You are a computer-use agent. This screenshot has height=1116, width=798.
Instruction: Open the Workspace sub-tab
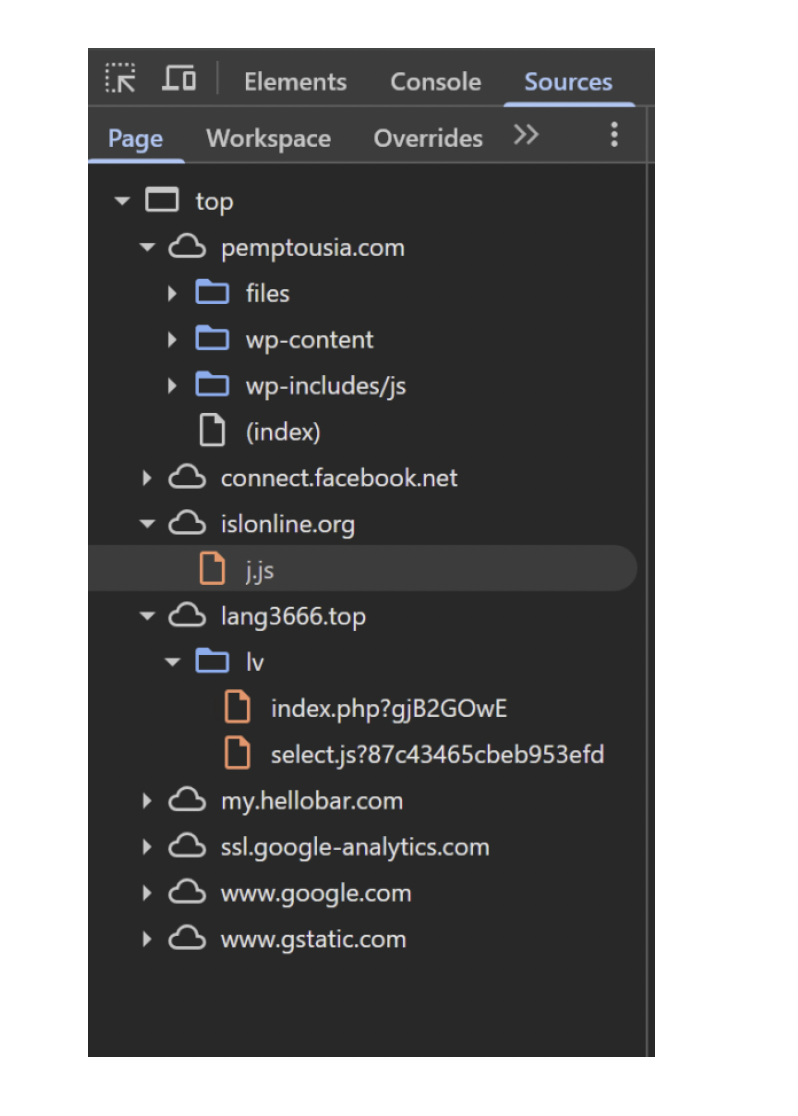pyautogui.click(x=268, y=139)
